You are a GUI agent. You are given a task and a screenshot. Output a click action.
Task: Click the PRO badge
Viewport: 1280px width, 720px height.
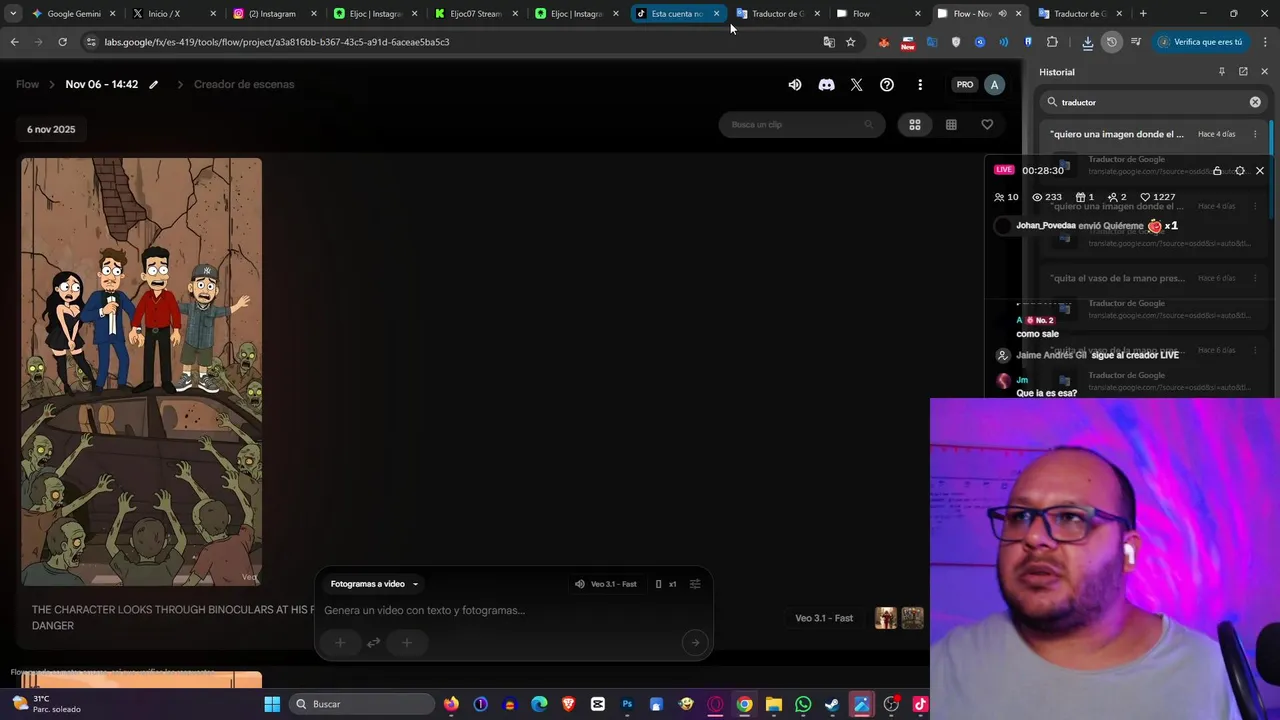(x=965, y=85)
